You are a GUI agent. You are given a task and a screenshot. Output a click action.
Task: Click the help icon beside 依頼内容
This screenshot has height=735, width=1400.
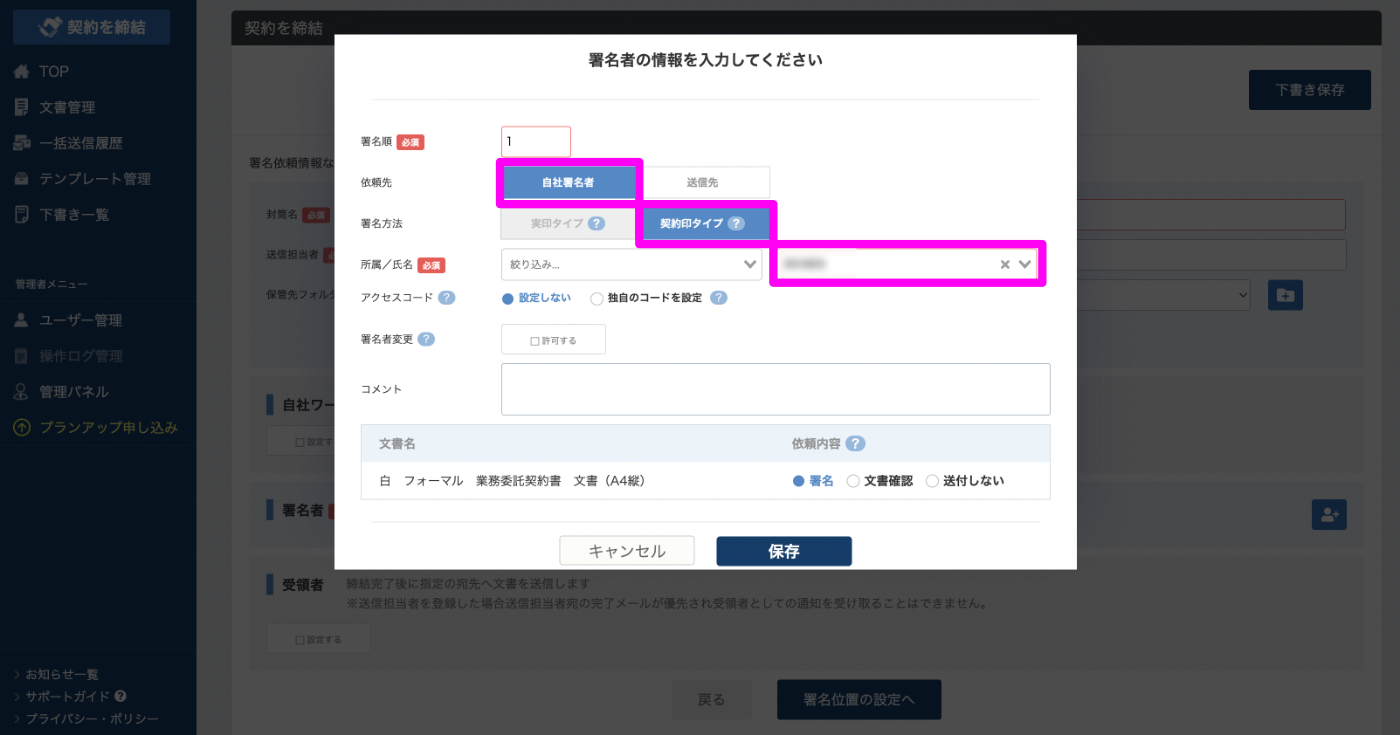tap(856, 444)
